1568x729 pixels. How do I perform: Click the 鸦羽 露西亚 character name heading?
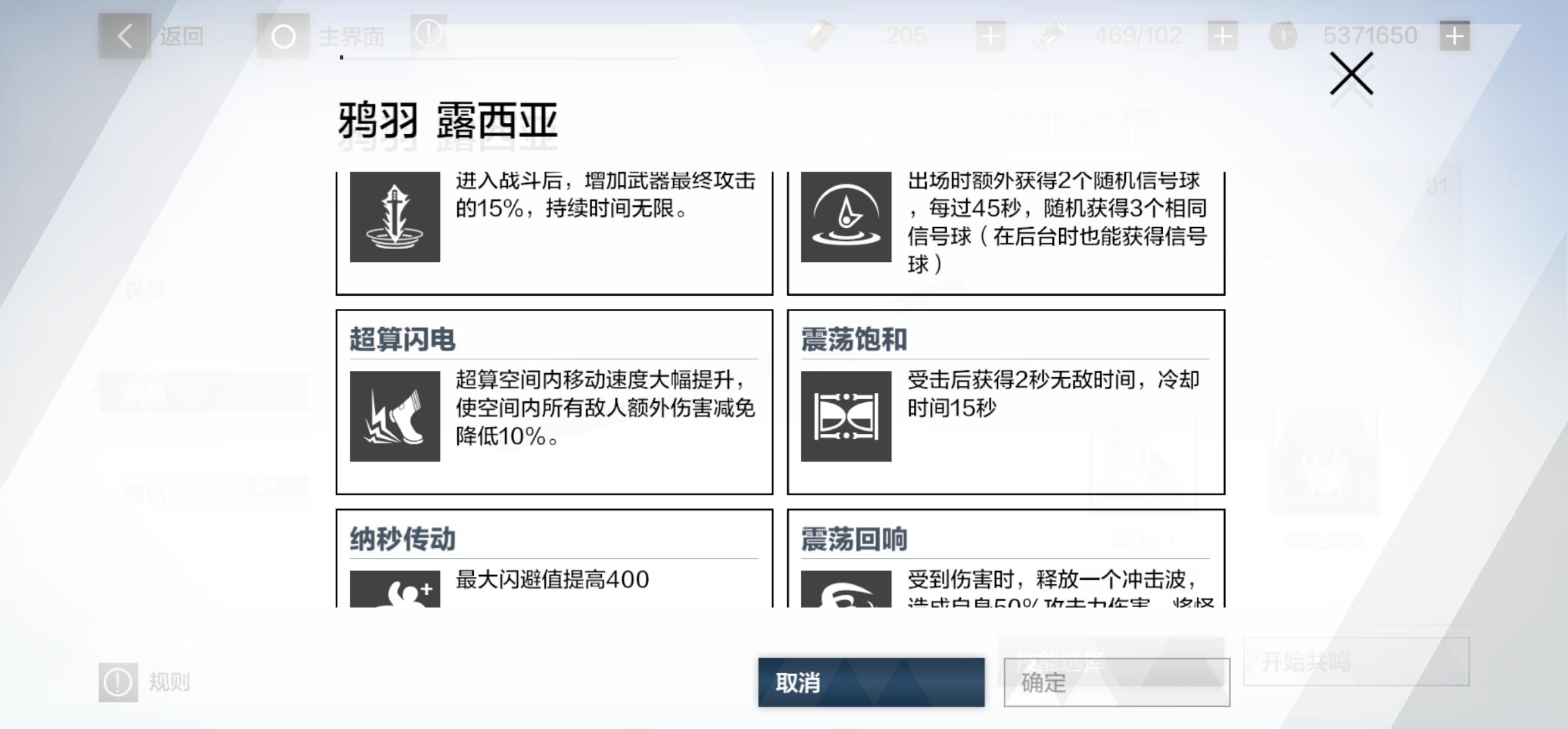click(448, 121)
